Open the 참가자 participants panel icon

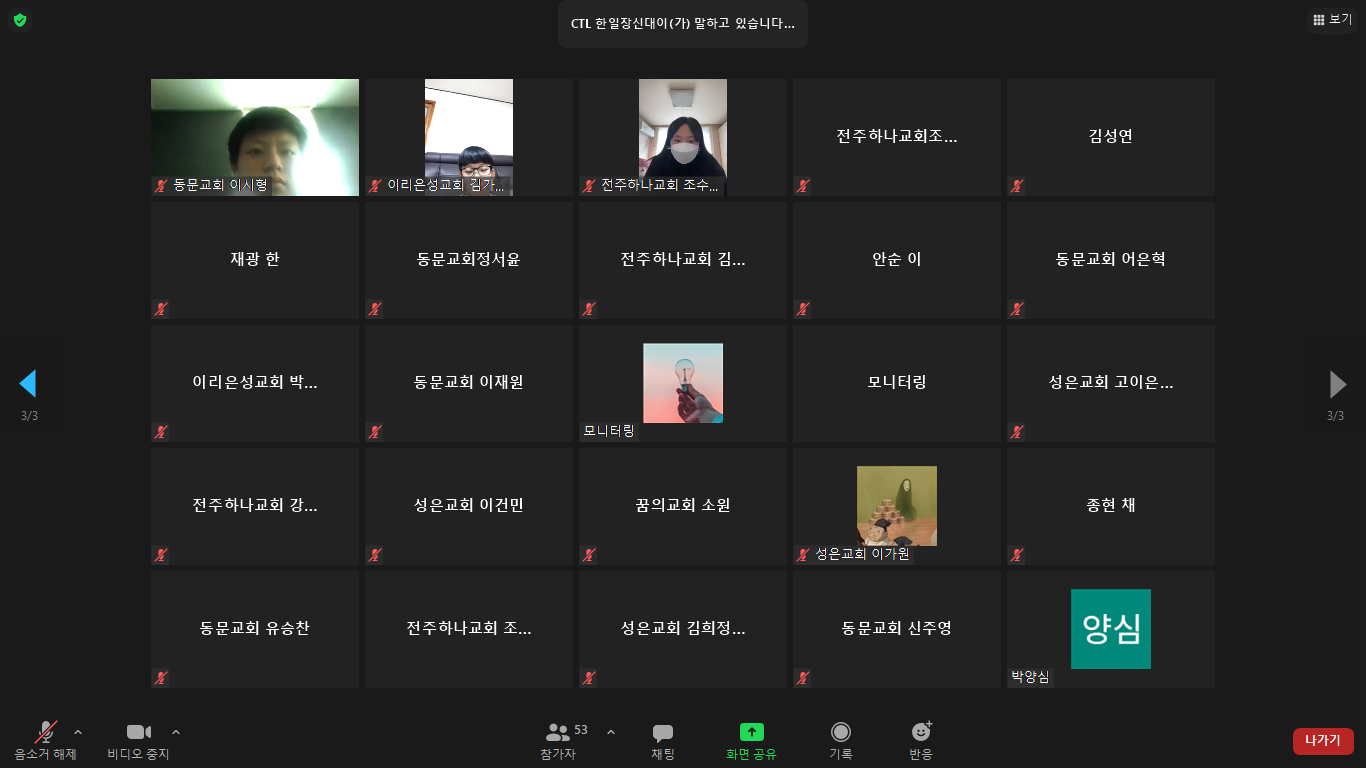tap(557, 732)
